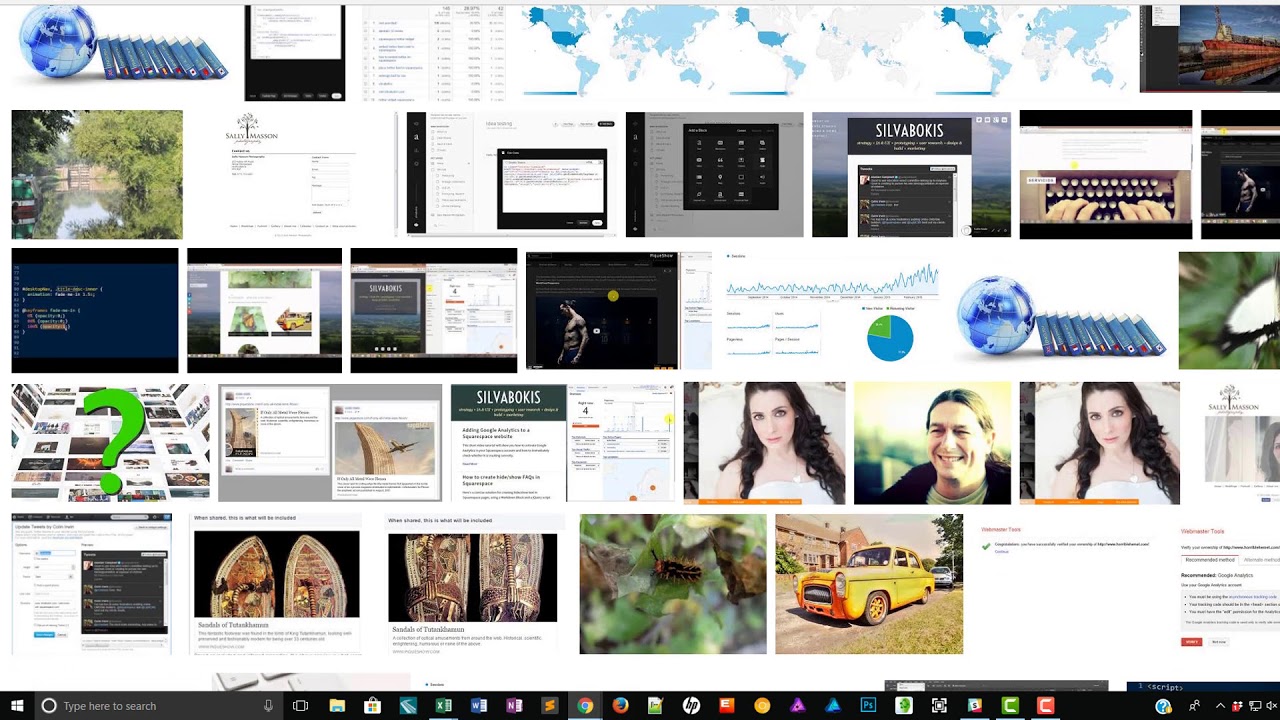Select the smiling long-haired man photo
1280x720 pixels.
click(x=932, y=442)
